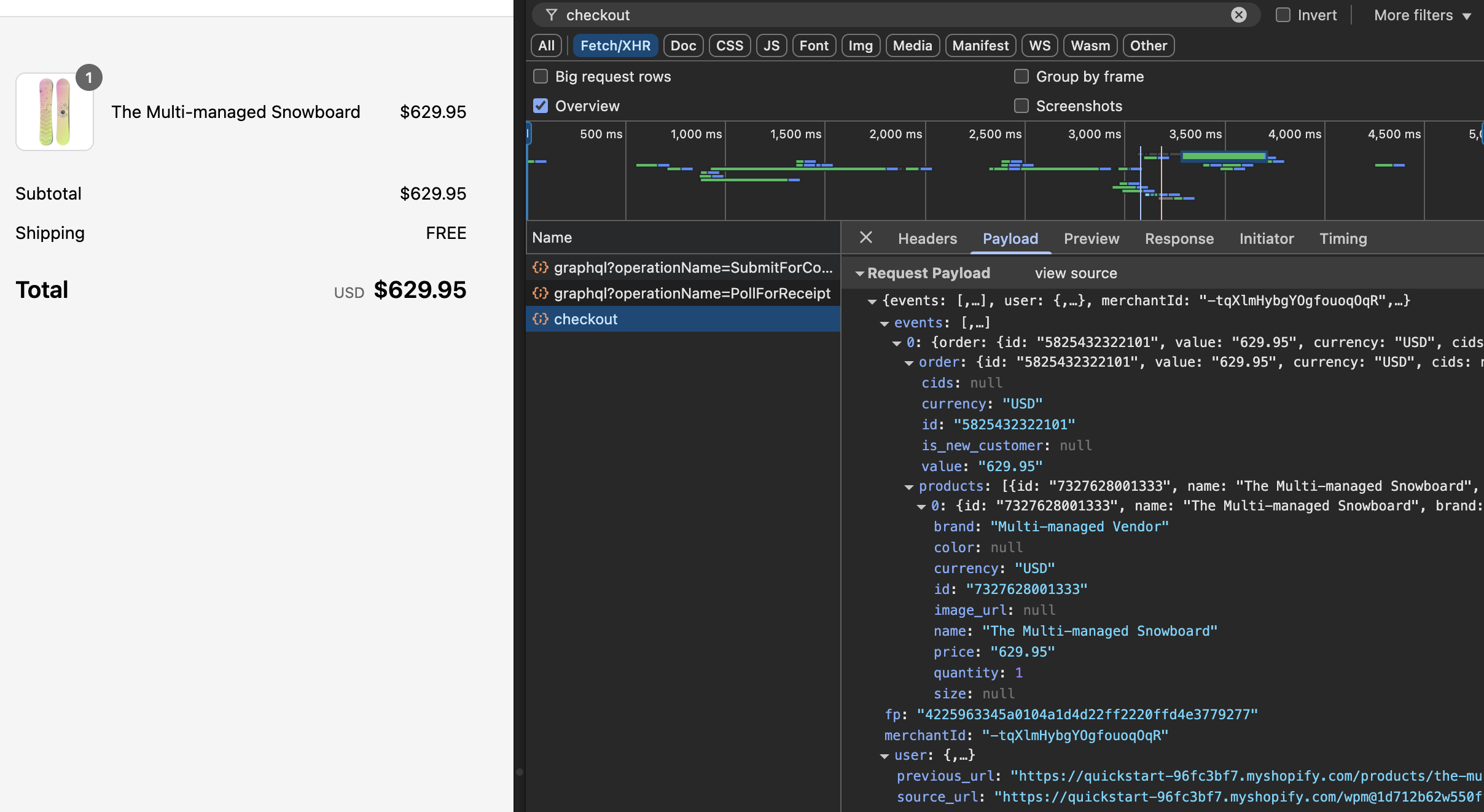Collapse the Request Payload section

click(860, 273)
